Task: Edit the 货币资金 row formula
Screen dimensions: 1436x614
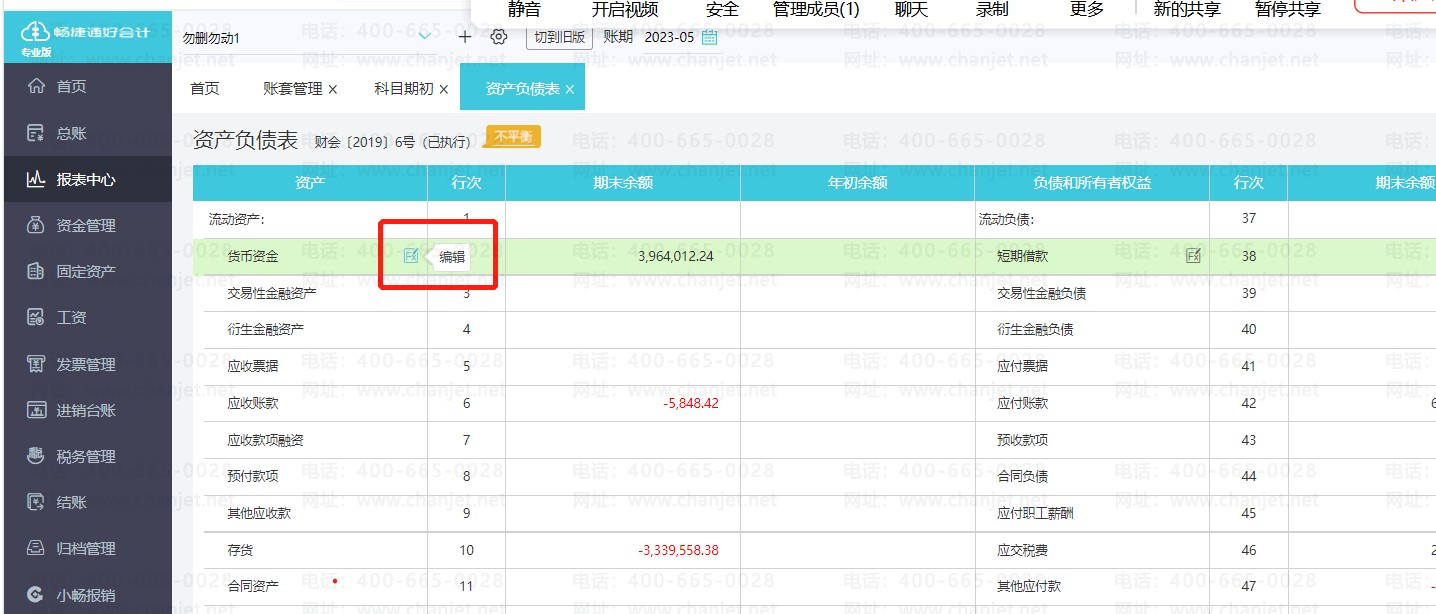Action: pyautogui.click(x=411, y=256)
